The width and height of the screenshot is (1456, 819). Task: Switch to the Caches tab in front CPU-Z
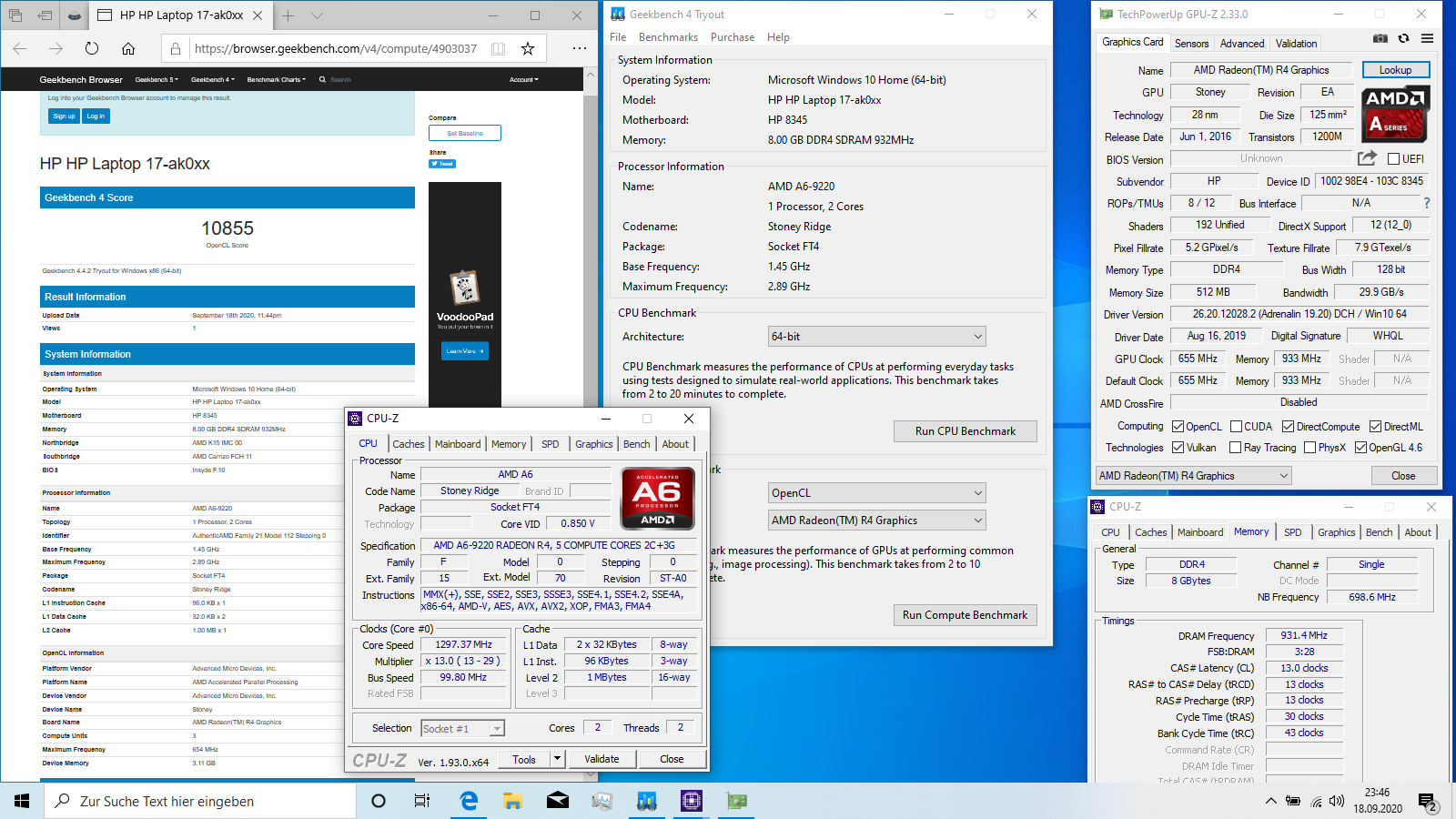click(408, 444)
